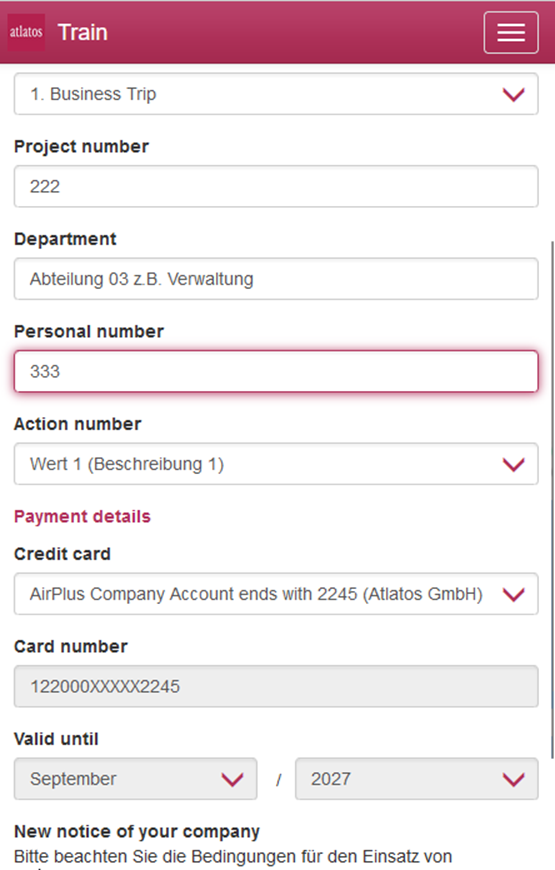This screenshot has height=870, width=555.
Task: Click the Train page title
Action: 83,32
